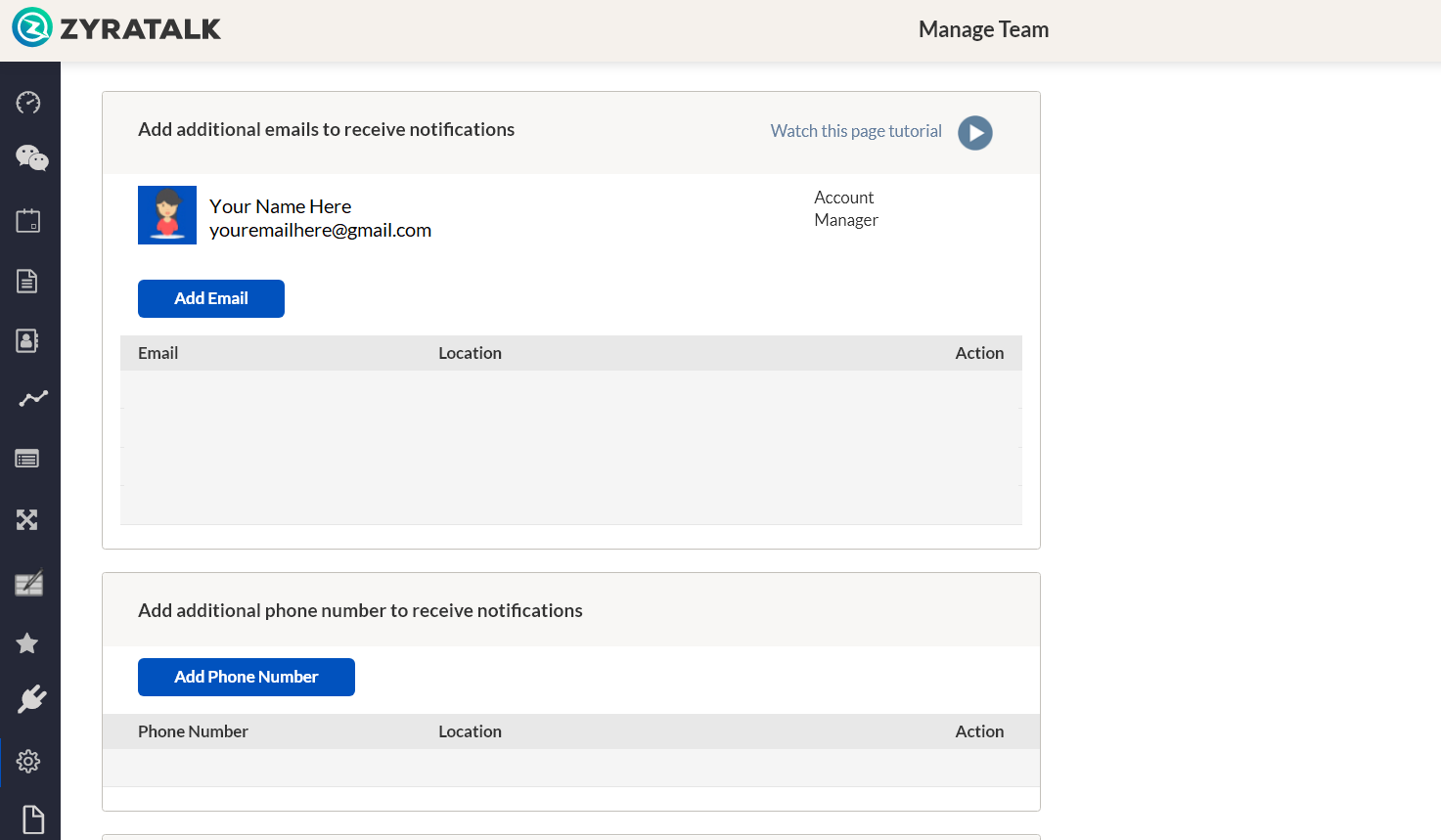Click the lined document icon in sidebar
This screenshot has height=840, width=1441.
coord(27,282)
